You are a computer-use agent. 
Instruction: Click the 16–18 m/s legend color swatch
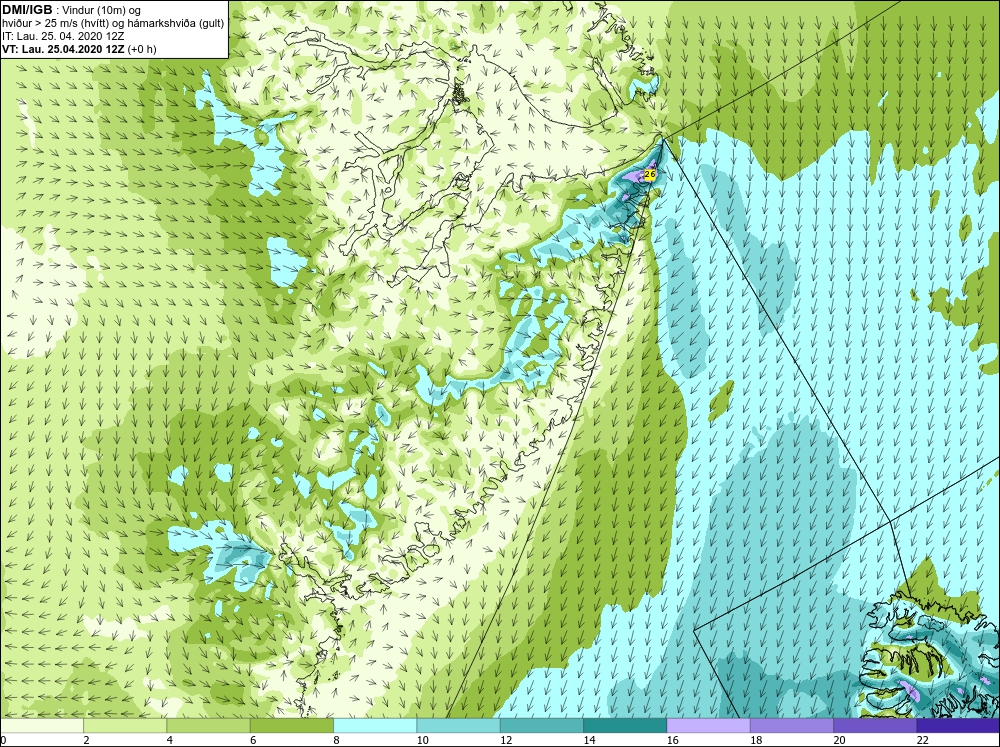[708, 725]
